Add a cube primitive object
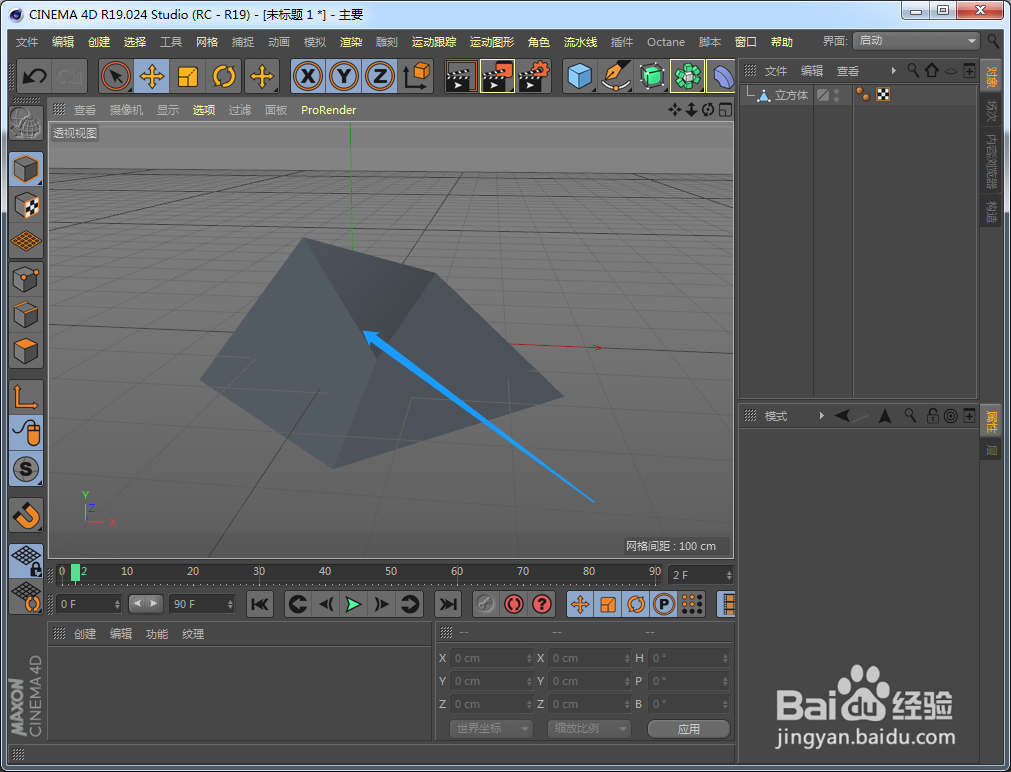Viewport: 1011px width, 772px height. (x=580, y=77)
